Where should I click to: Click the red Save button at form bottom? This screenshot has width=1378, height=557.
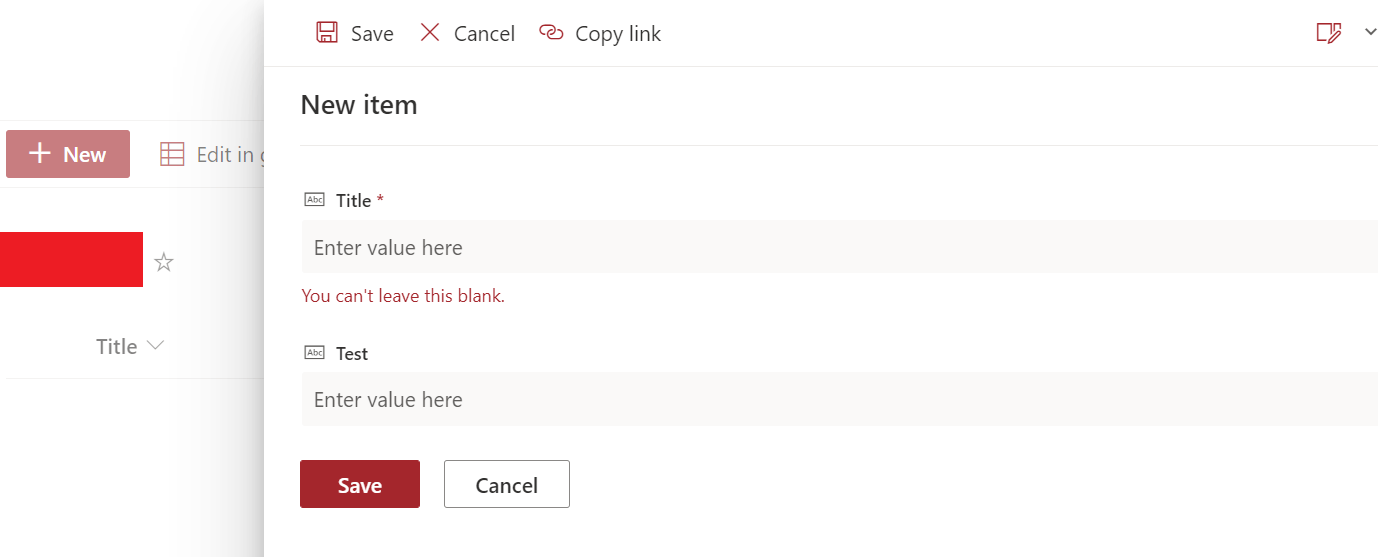360,484
